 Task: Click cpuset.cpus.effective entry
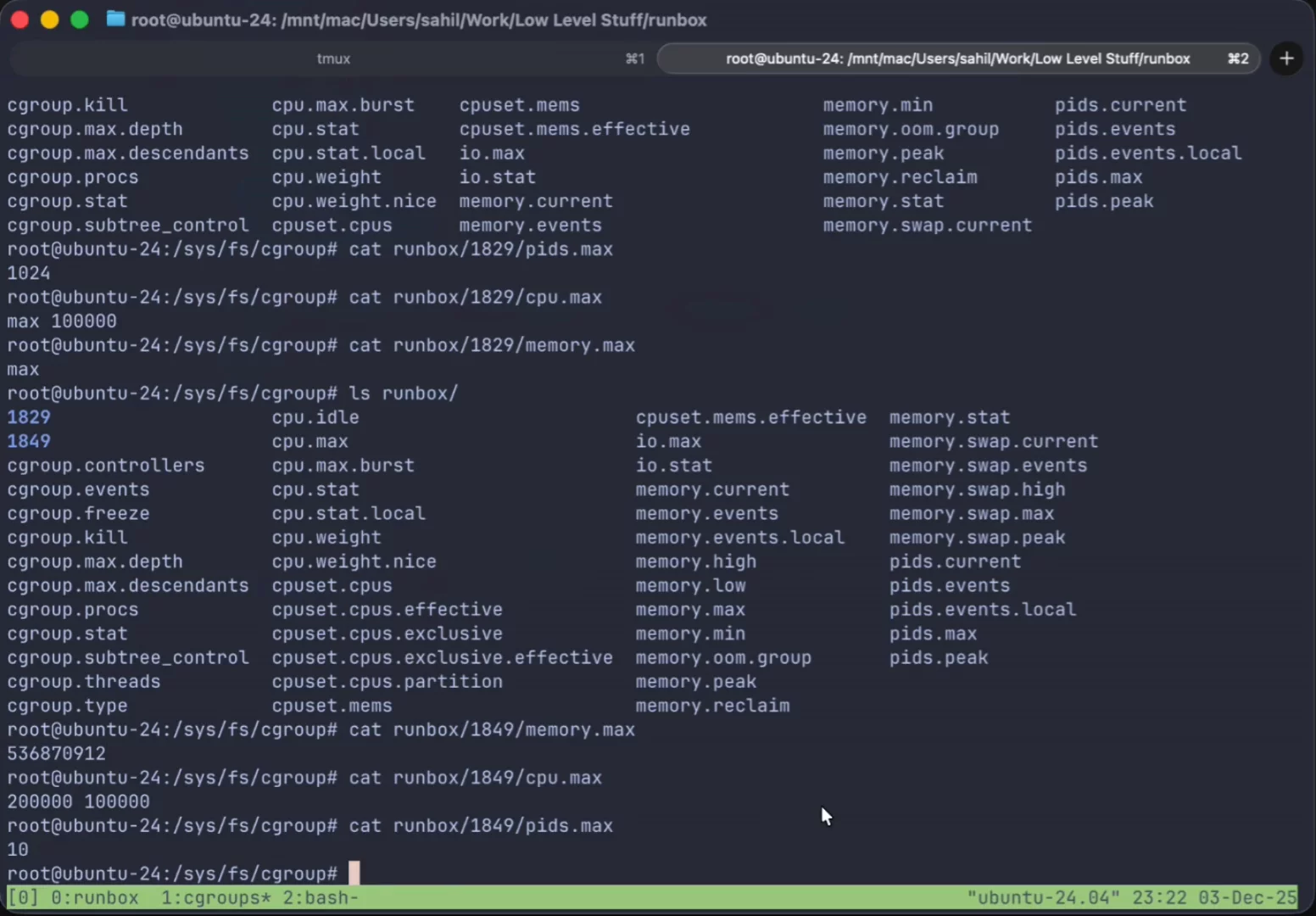click(388, 610)
